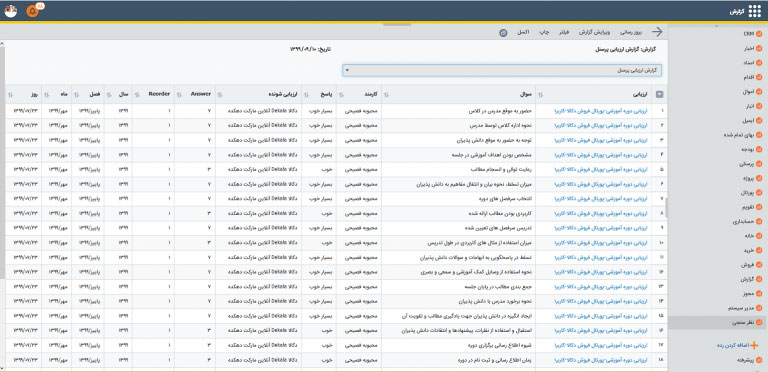This screenshot has height=372, width=768.
Task: Click the گزارش title in the top bar
Action: click(x=737, y=11)
